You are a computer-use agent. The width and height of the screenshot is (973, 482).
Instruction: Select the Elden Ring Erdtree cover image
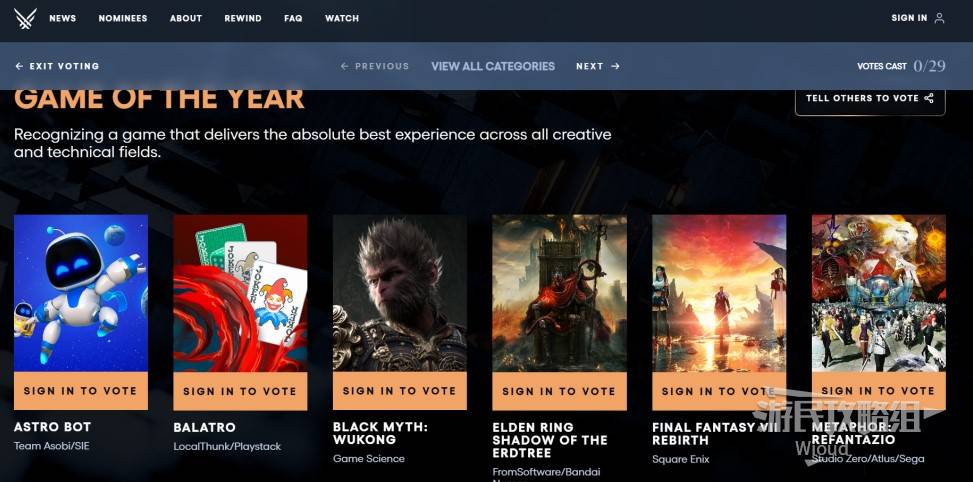point(559,293)
